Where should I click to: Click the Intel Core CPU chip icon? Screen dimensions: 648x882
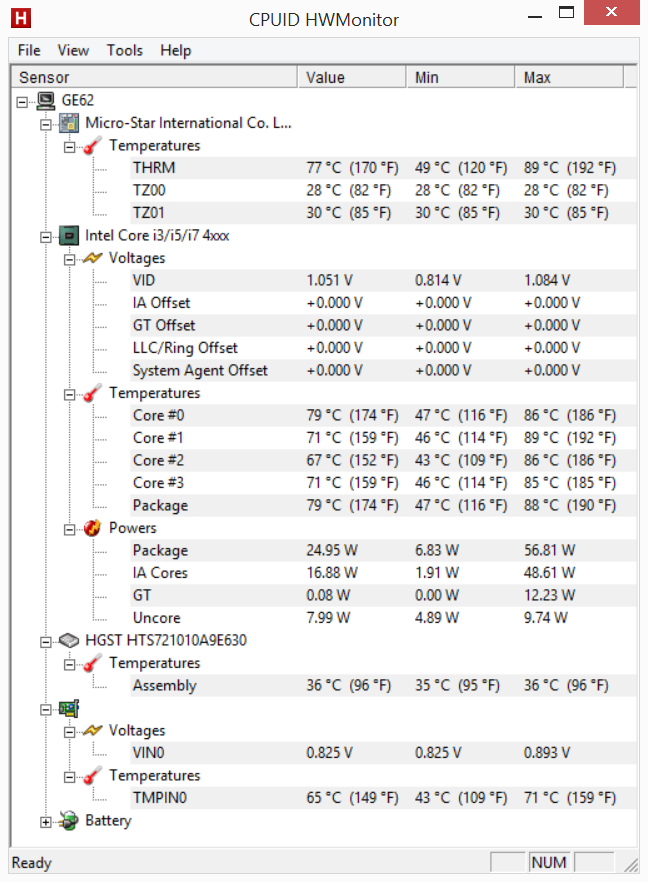[x=69, y=236]
